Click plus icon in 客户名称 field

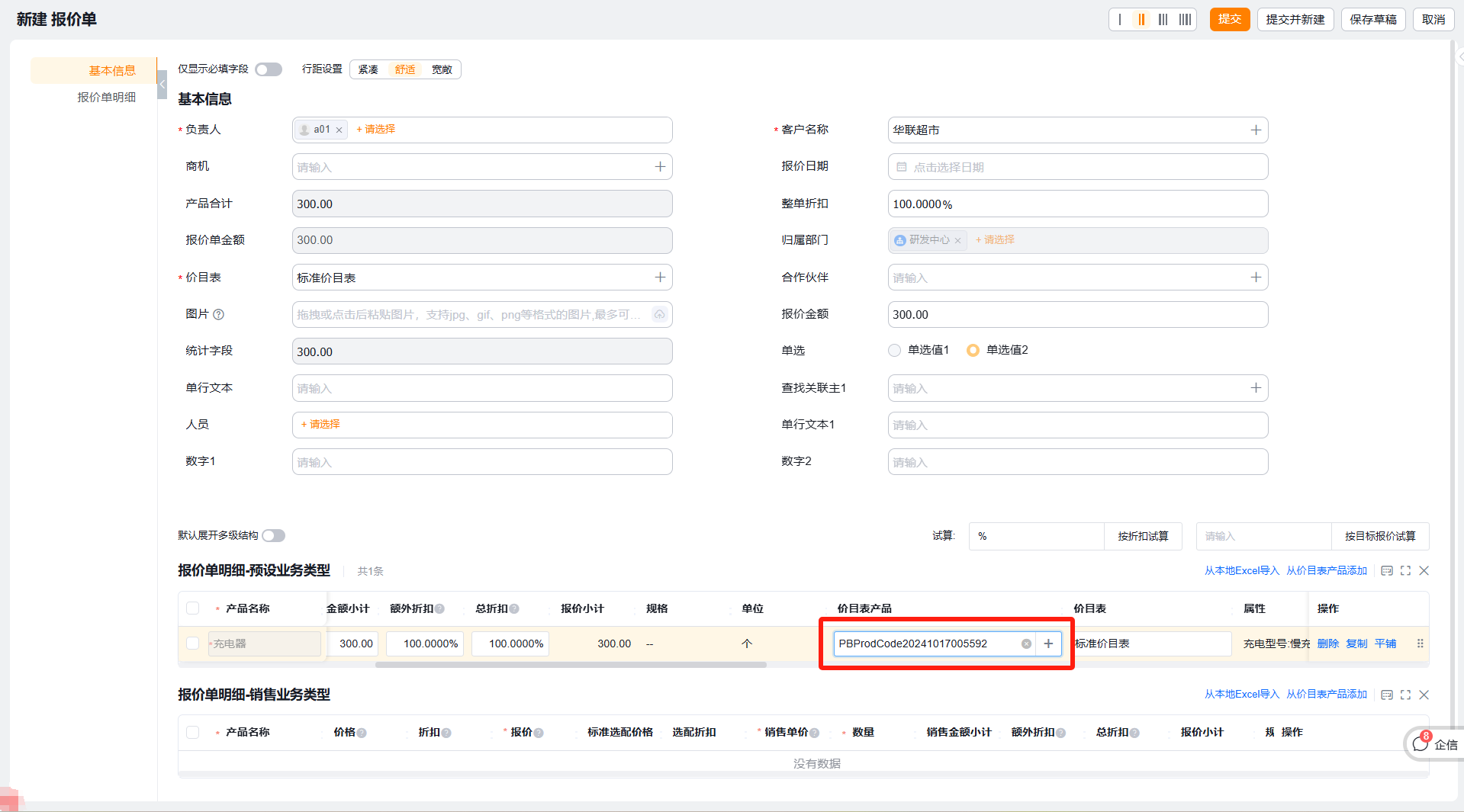coord(1256,130)
